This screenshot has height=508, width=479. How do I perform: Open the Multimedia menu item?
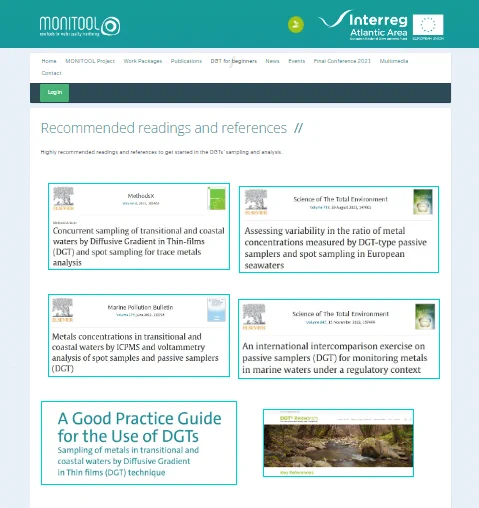click(x=394, y=61)
